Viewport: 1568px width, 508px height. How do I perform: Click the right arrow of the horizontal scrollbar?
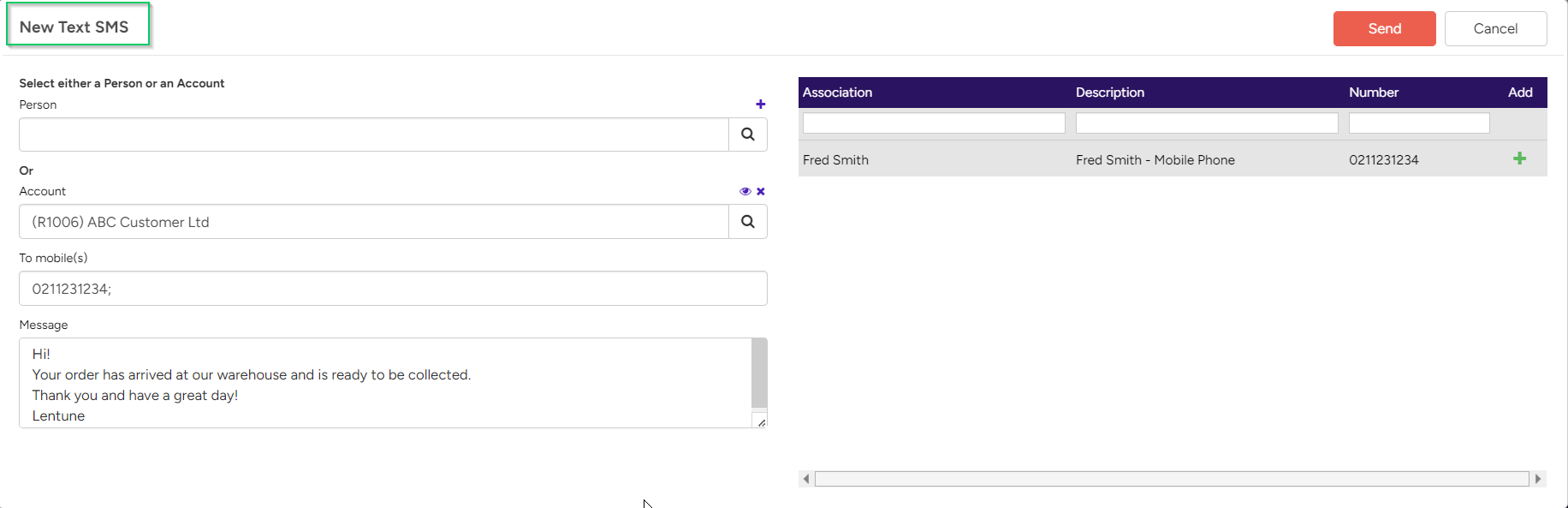tap(1538, 479)
